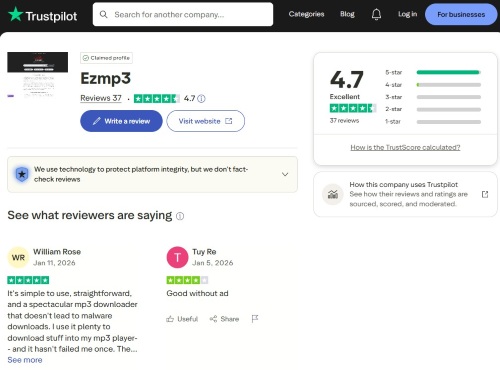Viewport: 500px width, 370px height.
Task: Filter reviews by 1-star row
Action: (x=433, y=122)
